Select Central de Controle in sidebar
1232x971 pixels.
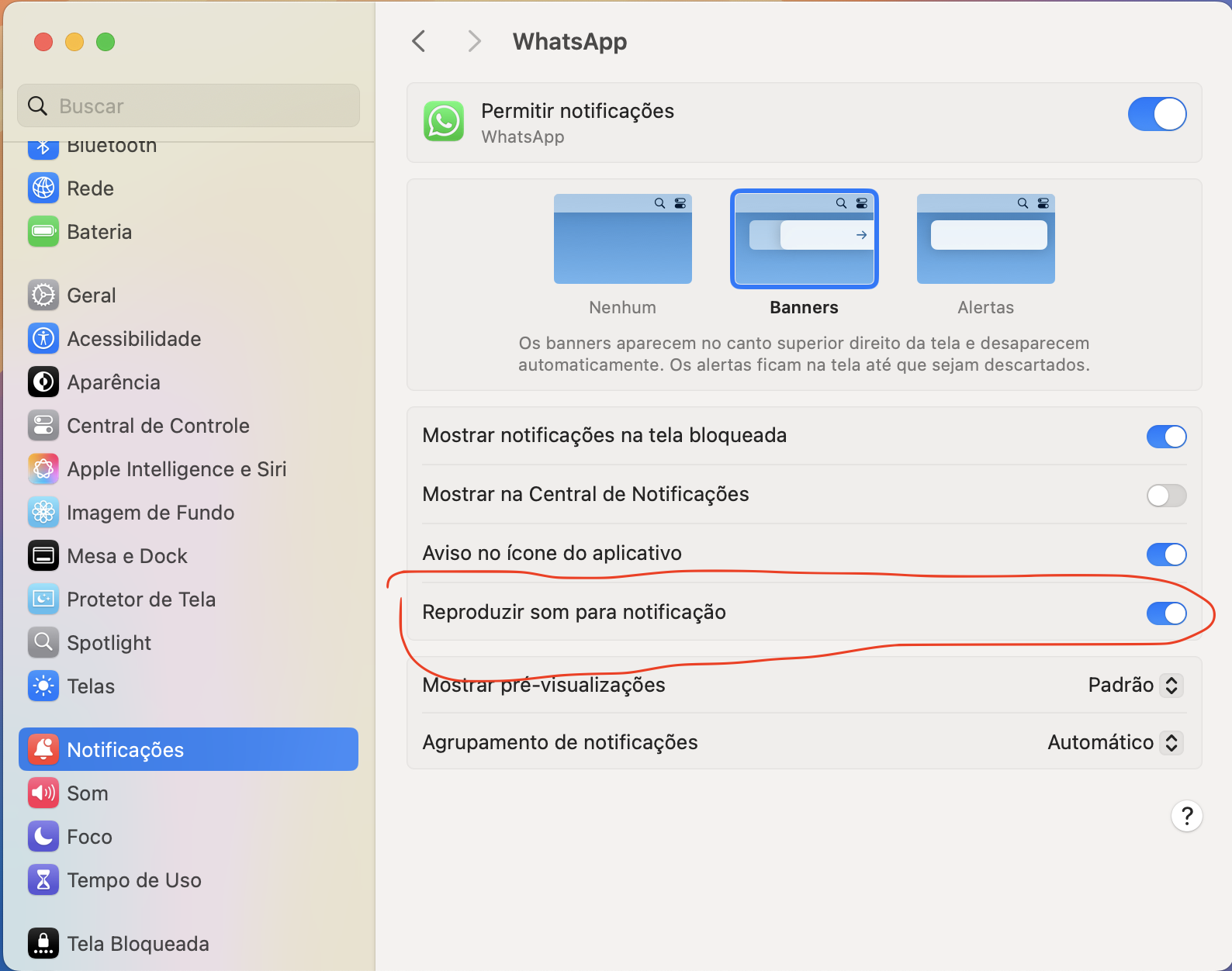(x=189, y=425)
